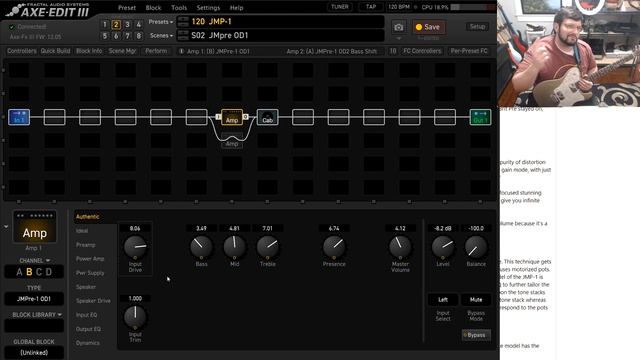Open the Presets dropdown
The width and height of the screenshot is (640, 360).
tap(161, 22)
